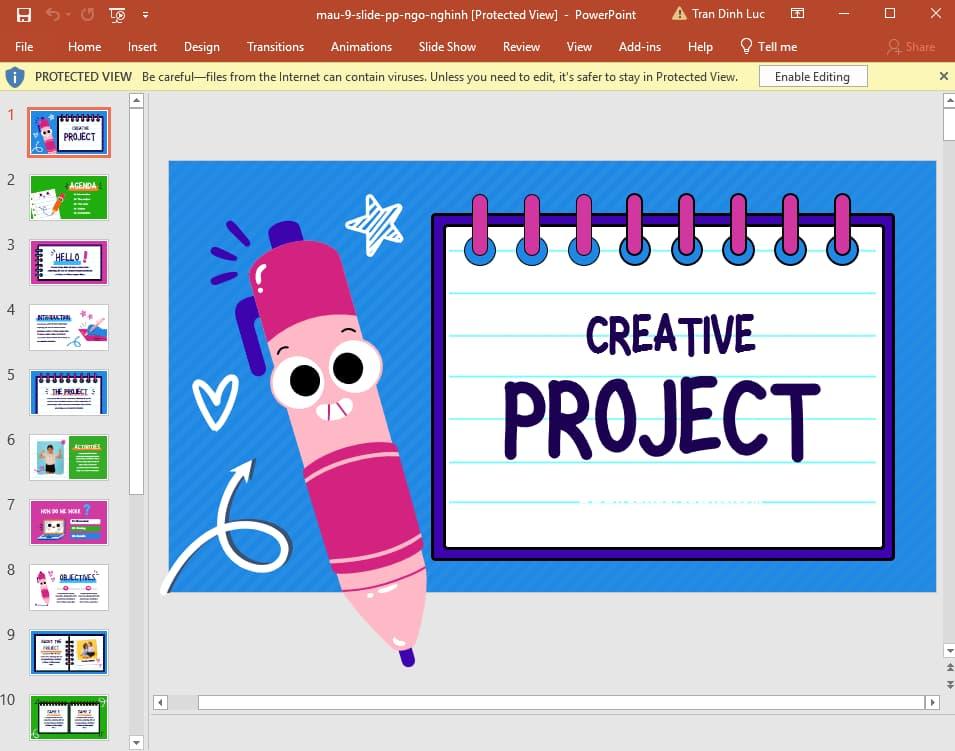Click the Protected View info shield icon
This screenshot has height=751, width=955.
(15, 76)
